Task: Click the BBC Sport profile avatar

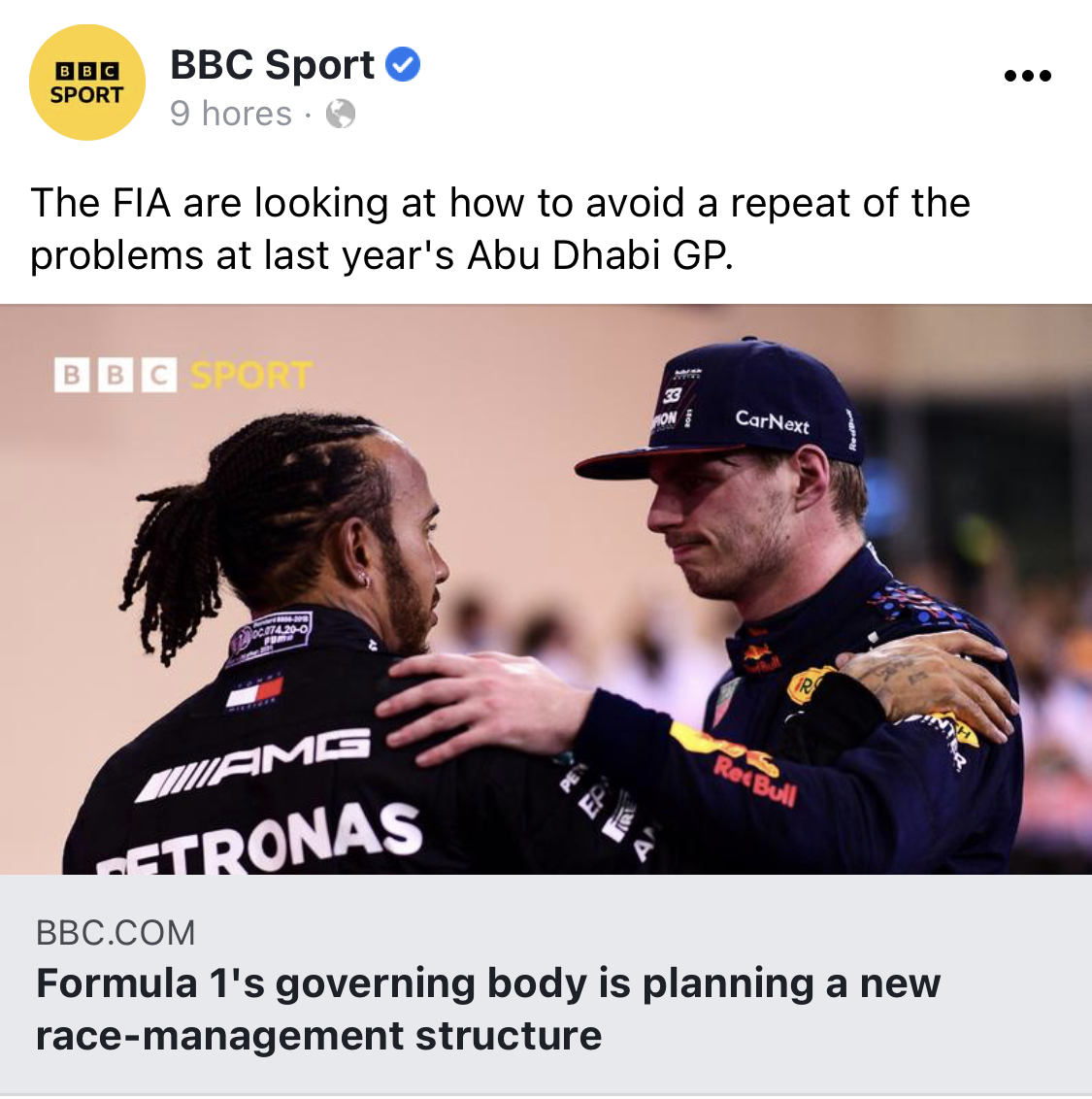Action: (x=87, y=82)
